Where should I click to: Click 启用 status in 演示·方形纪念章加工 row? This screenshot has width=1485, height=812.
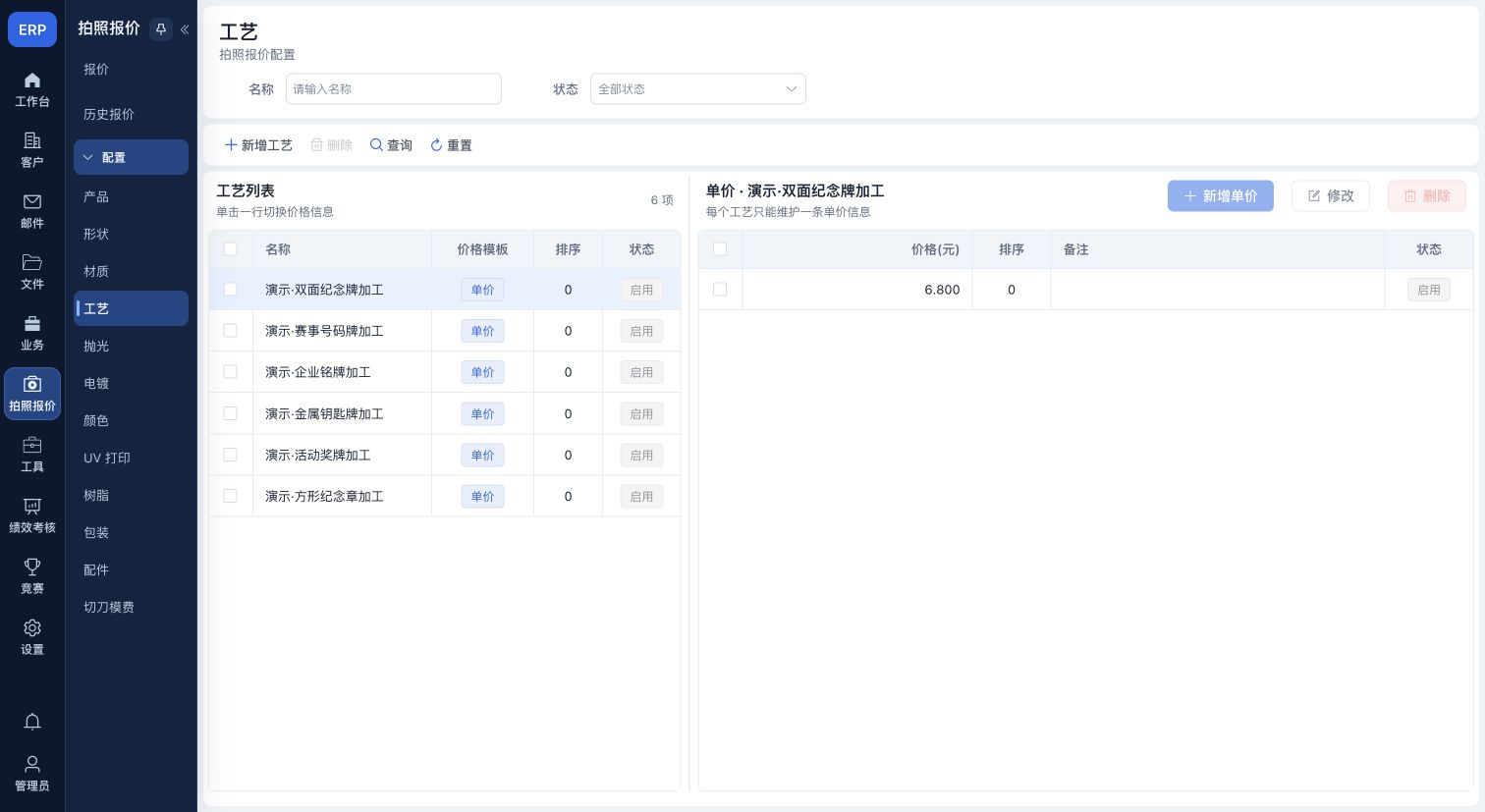[x=641, y=496]
